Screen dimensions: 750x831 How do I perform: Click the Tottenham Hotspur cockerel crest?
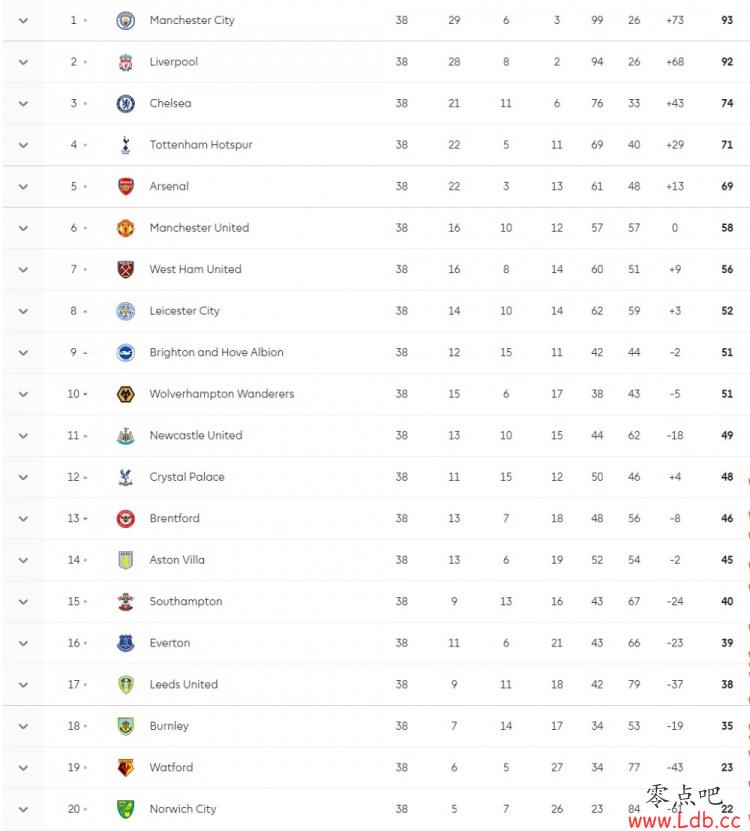point(126,145)
